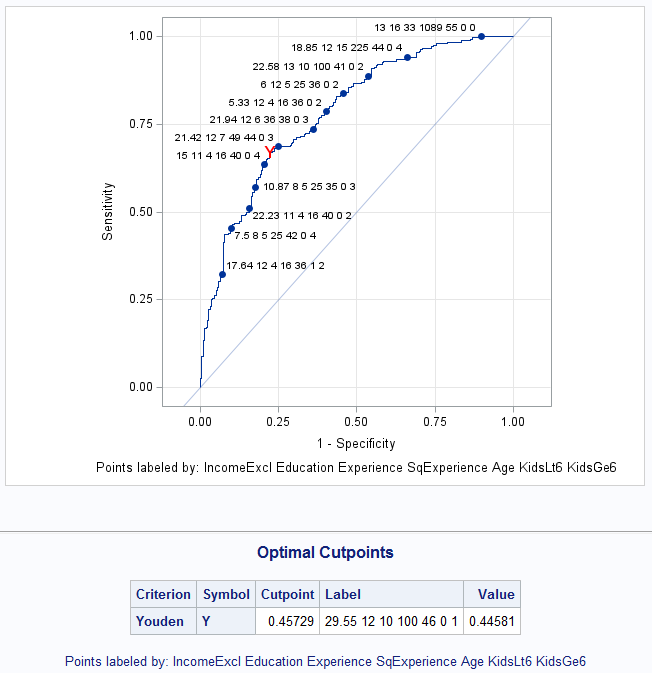Select the ROC point labeled 17.64 12 4 16 36 1 2

pyautogui.click(x=222, y=274)
